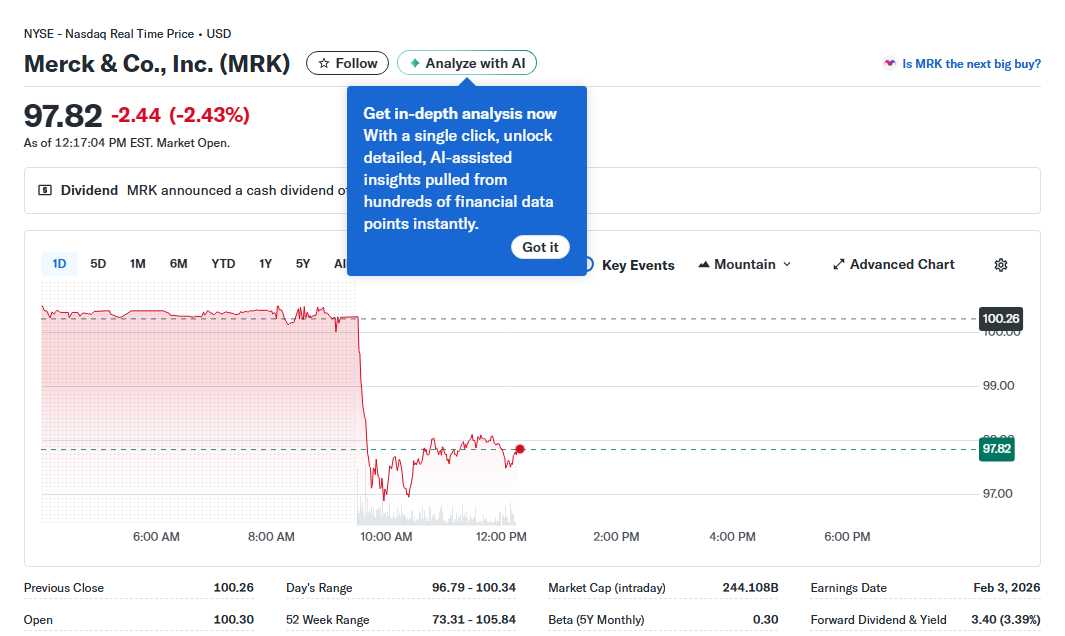Select the 1D time range tab

[x=59, y=264]
